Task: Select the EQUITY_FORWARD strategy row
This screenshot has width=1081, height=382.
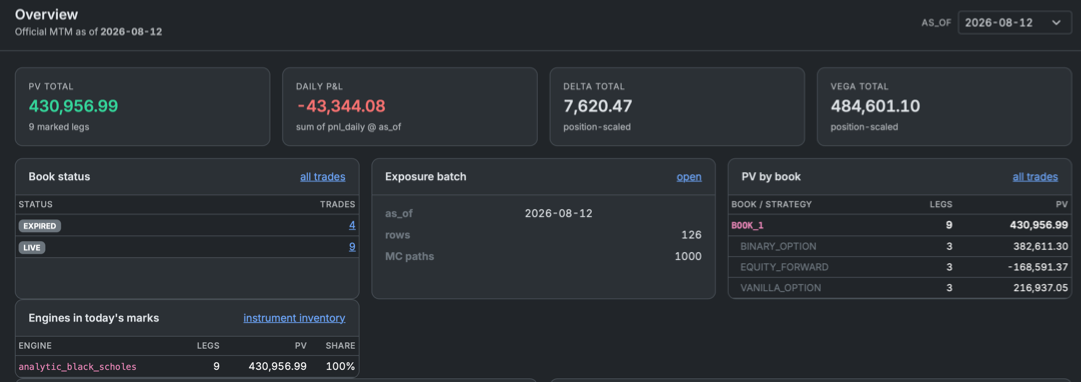Action: point(900,267)
